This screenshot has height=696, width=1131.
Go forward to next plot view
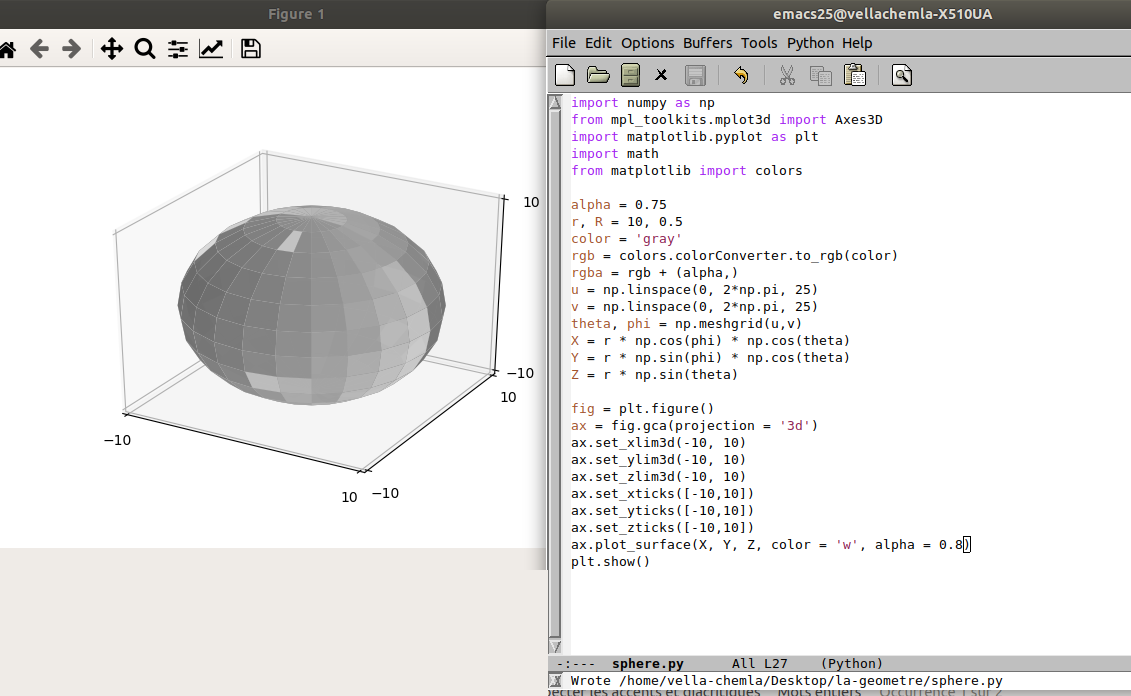pyautogui.click(x=71, y=49)
